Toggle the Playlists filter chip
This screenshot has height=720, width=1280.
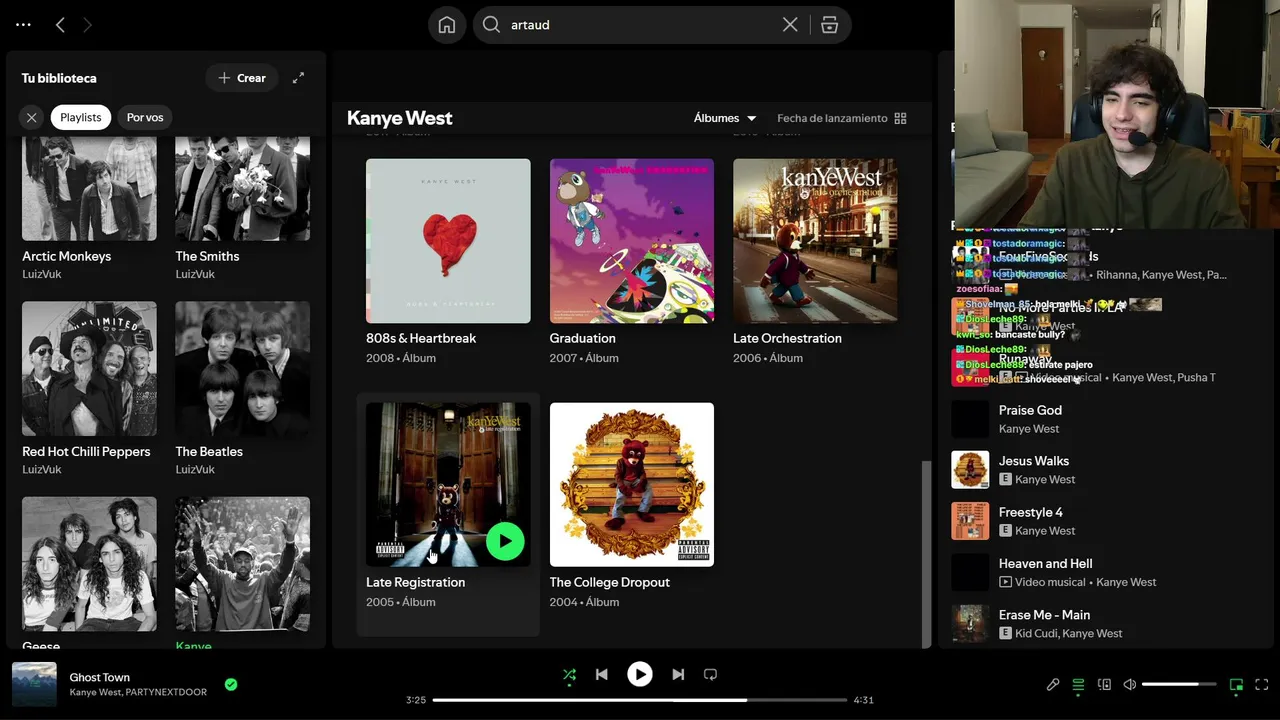click(81, 118)
